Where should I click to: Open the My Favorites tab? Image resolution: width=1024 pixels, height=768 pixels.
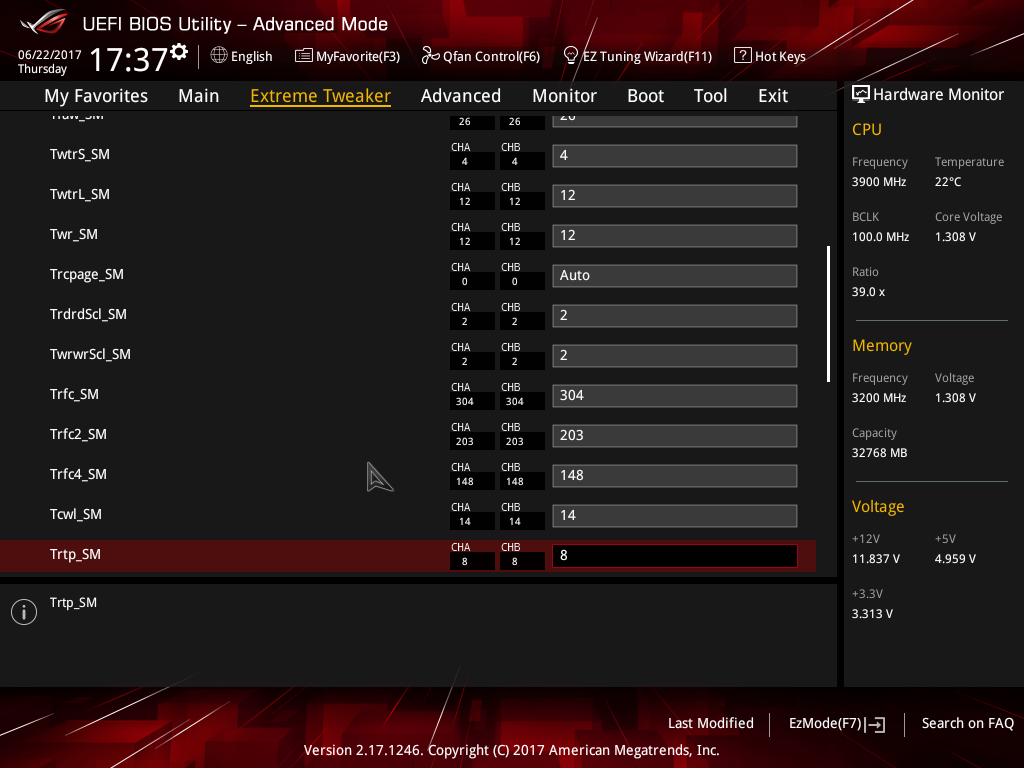pyautogui.click(x=96, y=96)
